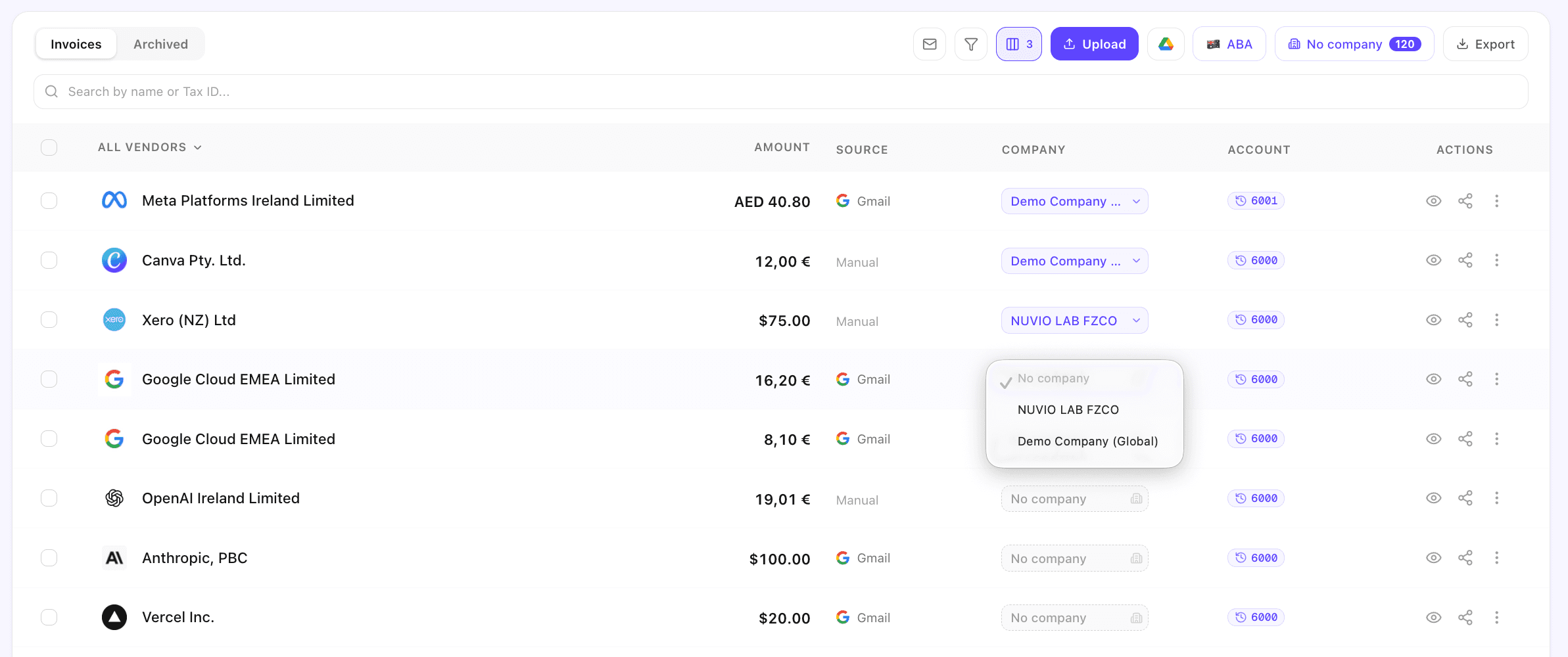Select the Vercel Inc. row checkbox
The width and height of the screenshot is (1568, 657).
tap(49, 617)
